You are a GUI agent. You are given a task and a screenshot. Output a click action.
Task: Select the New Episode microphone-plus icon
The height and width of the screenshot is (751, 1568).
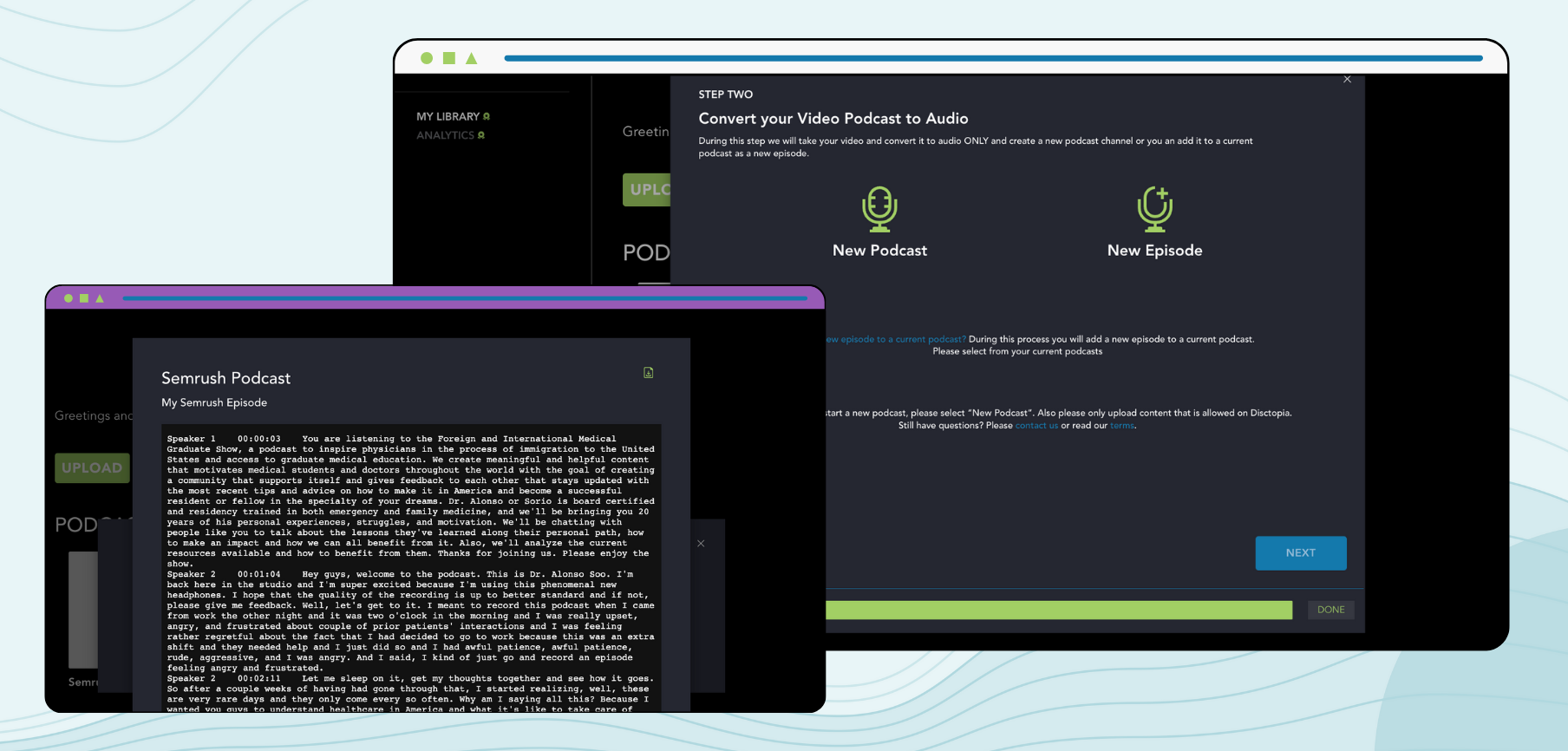pos(1154,209)
